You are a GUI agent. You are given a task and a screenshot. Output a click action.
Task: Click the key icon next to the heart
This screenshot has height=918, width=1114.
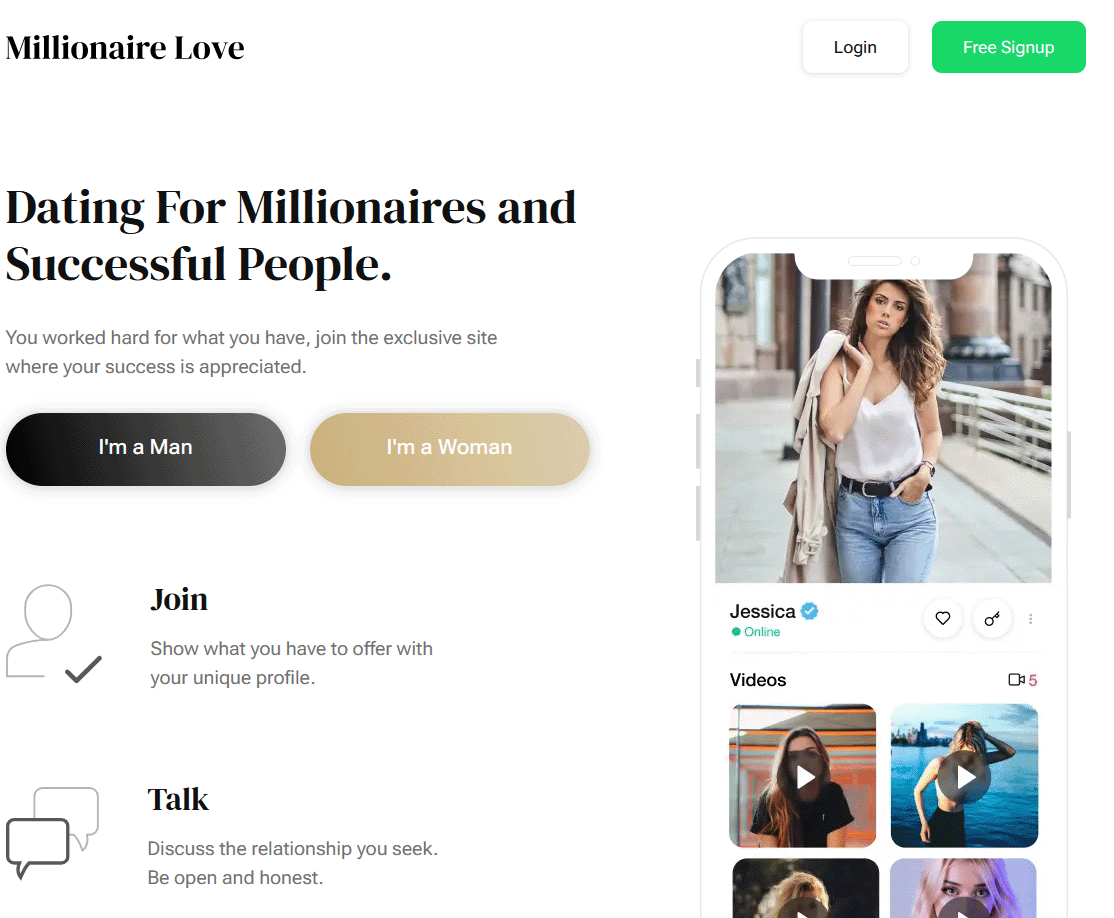click(992, 618)
